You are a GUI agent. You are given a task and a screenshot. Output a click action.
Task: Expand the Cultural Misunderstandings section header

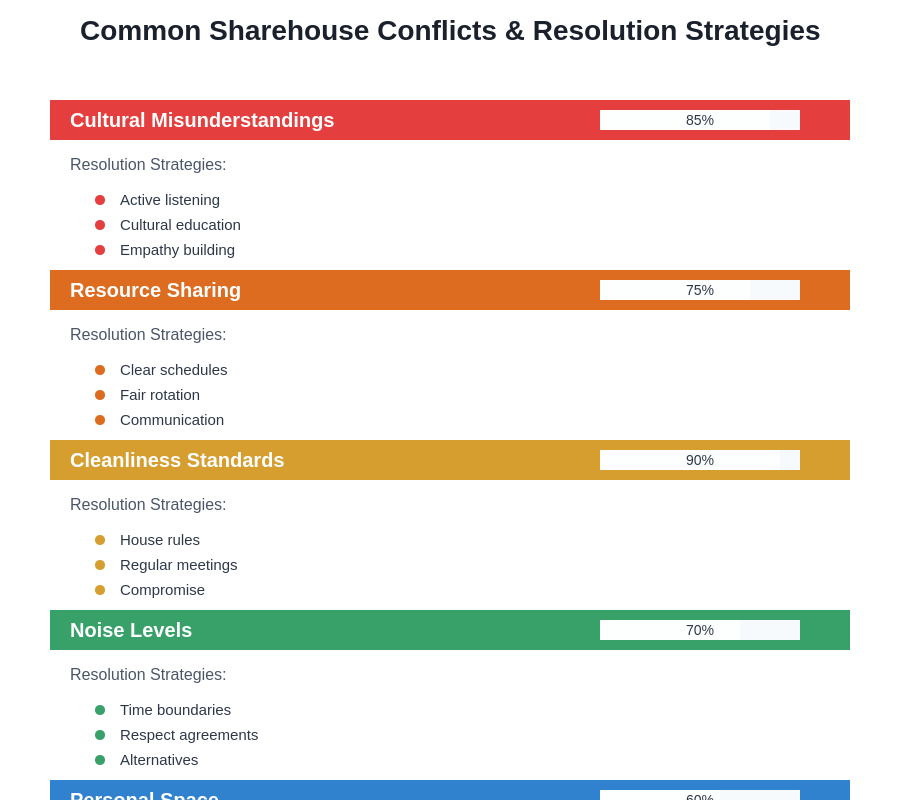[x=202, y=120]
